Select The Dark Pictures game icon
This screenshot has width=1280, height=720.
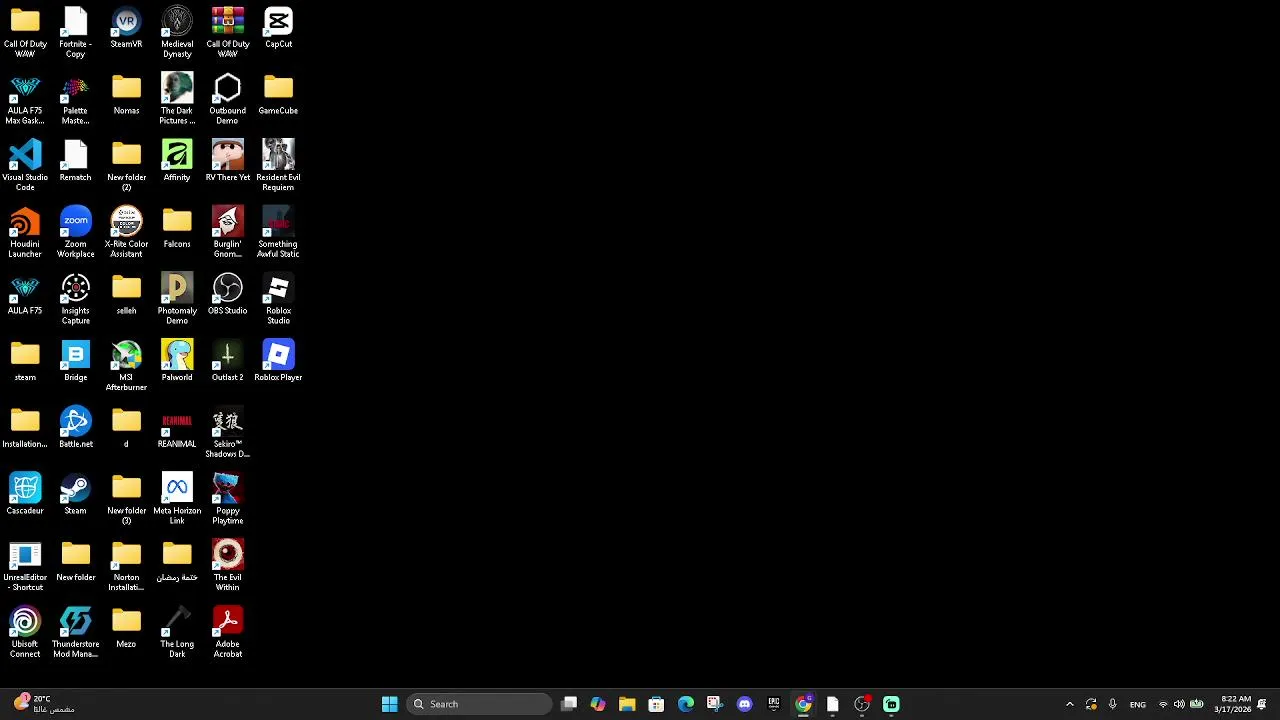[177, 100]
